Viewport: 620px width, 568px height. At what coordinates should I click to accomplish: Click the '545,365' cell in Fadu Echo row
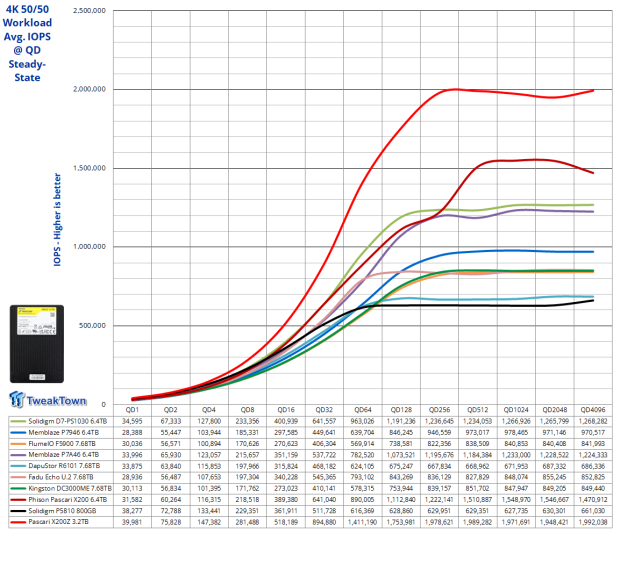tap(324, 477)
